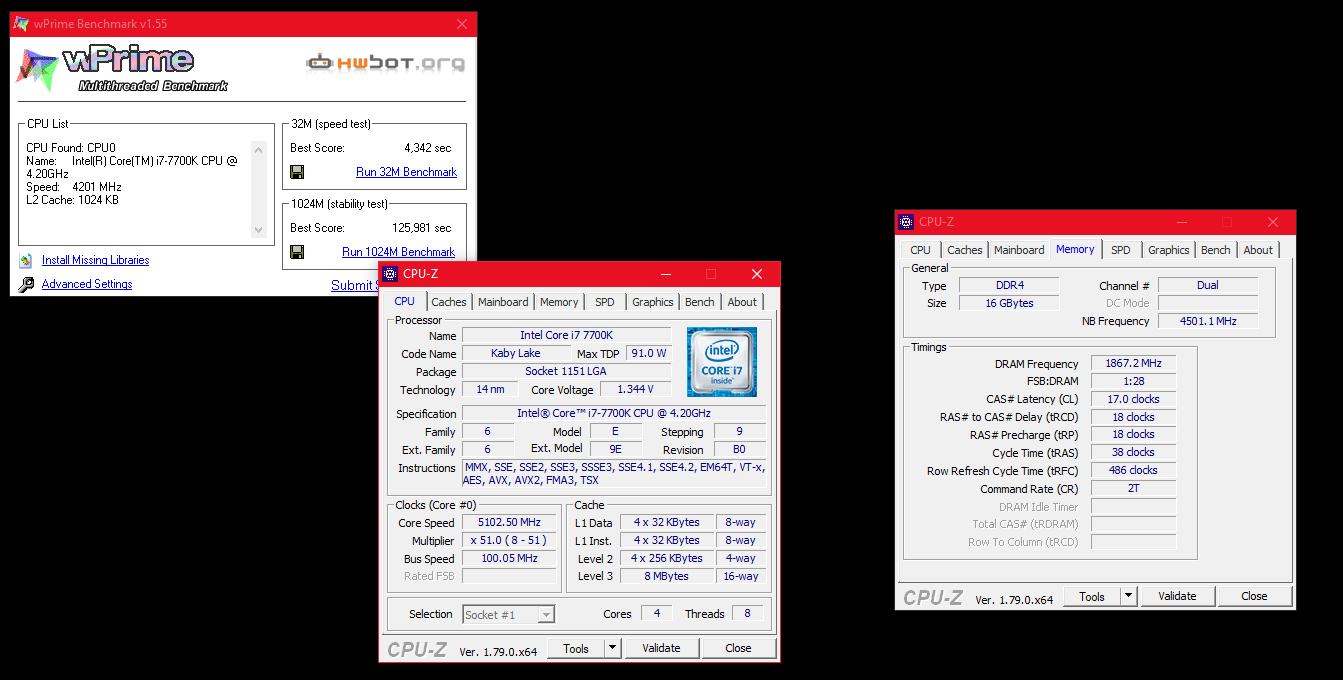Expand Tools dropdown arrow in memory window
The height and width of the screenshot is (680, 1343).
pos(1128,596)
